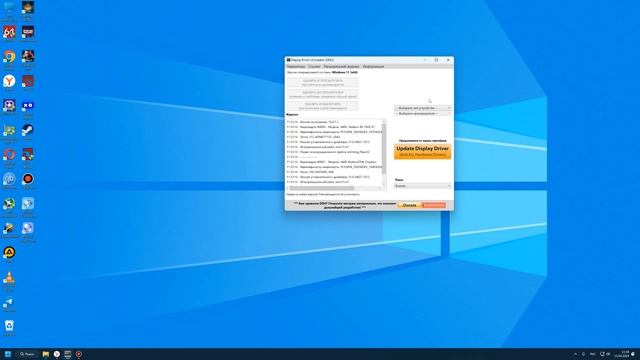This screenshot has width=640, height=360.
Task: Click the Update Display Driver banner
Action: pos(422,151)
